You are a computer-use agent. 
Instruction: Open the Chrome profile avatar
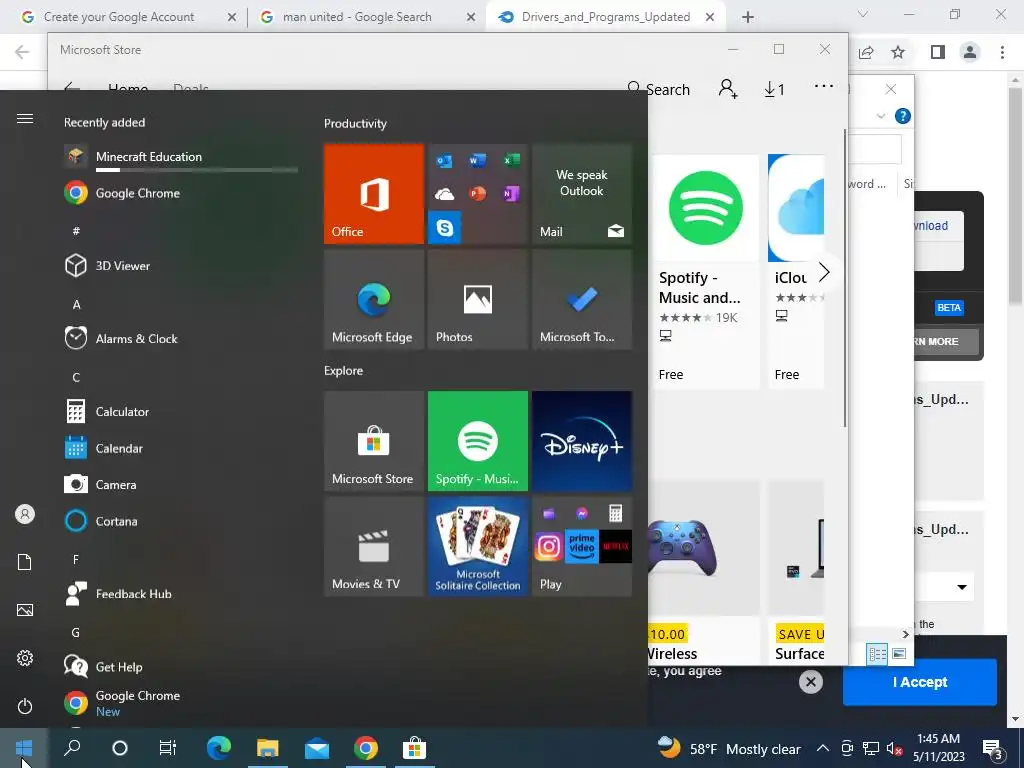[x=970, y=52]
